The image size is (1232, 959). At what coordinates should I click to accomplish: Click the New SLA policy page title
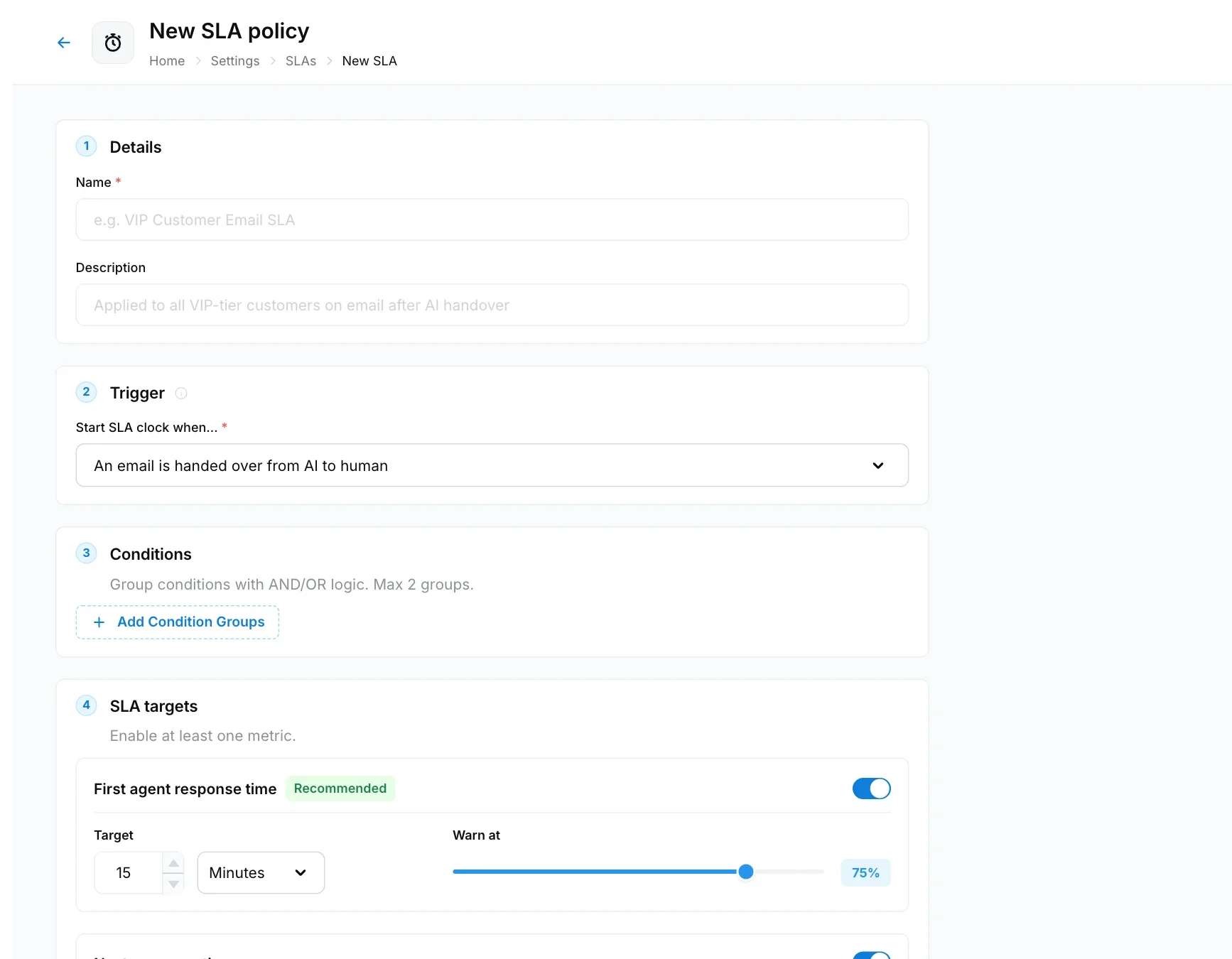point(229,31)
